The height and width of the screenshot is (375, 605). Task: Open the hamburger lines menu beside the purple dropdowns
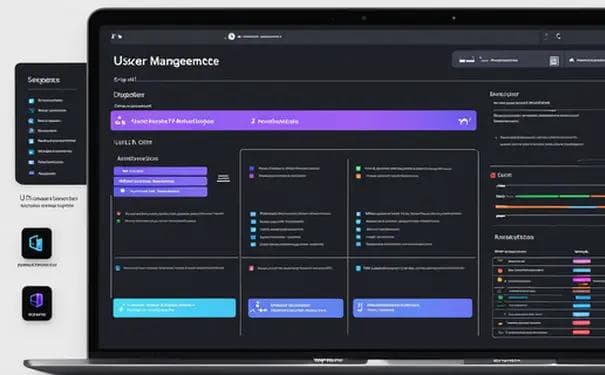click(x=223, y=178)
